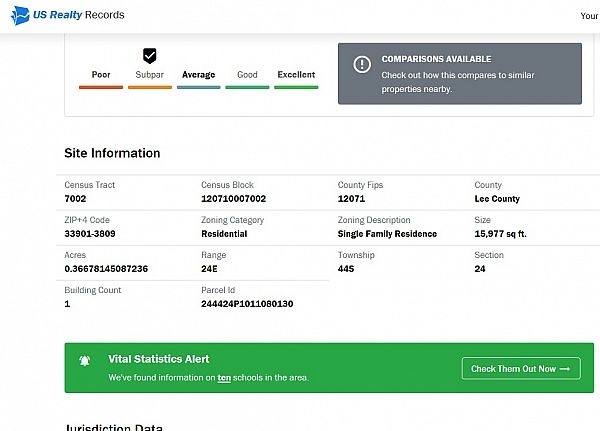Select the Lee County value

pyautogui.click(x=497, y=199)
